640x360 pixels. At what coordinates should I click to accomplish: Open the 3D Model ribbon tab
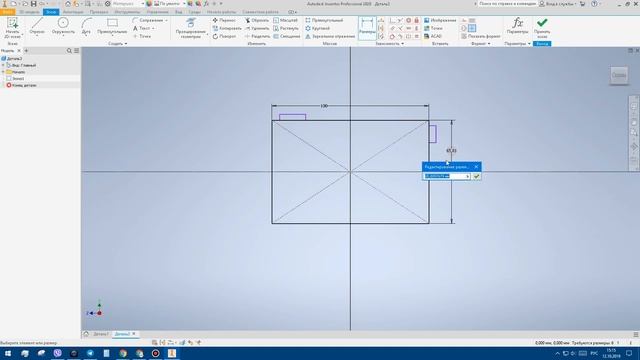pos(30,12)
